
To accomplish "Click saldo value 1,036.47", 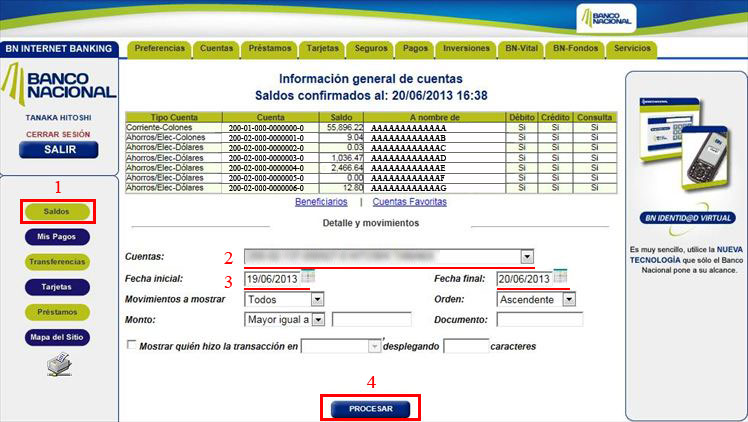I will tap(347, 158).
